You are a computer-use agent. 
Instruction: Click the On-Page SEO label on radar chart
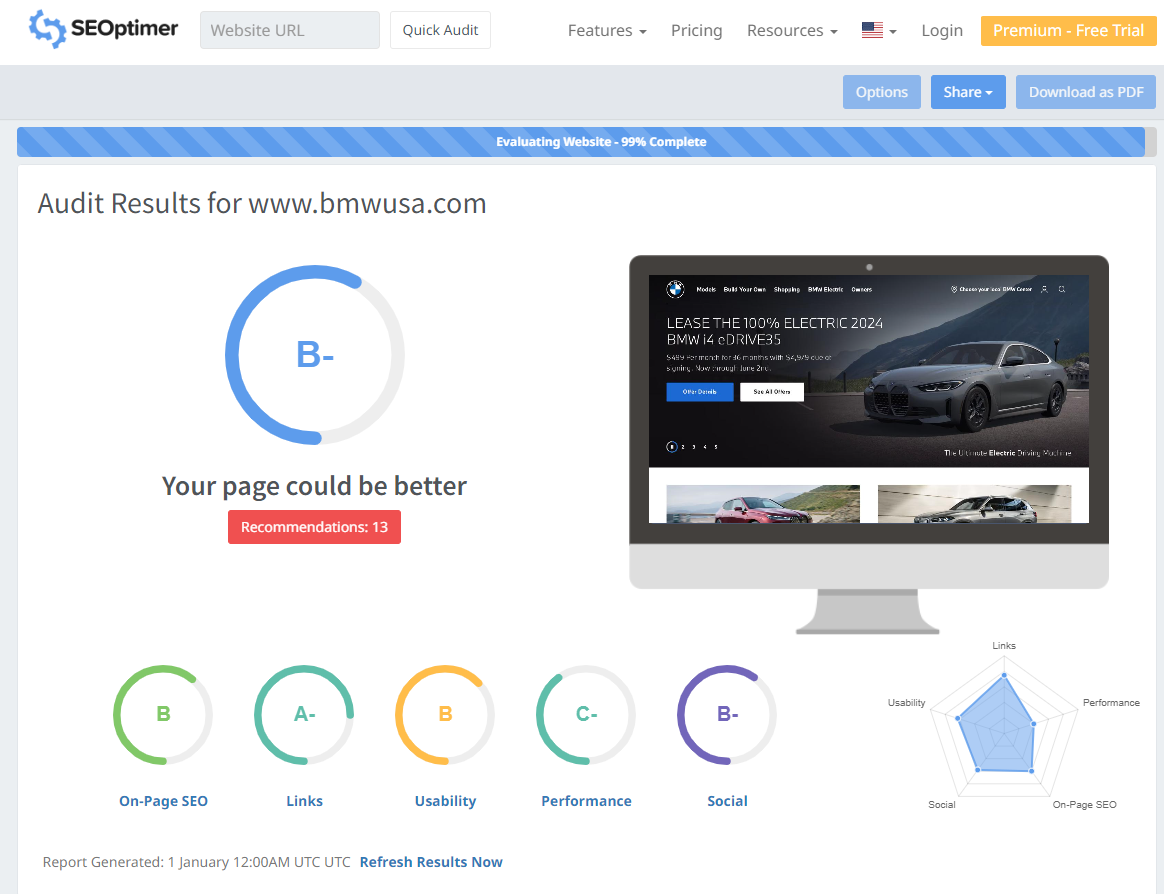point(1084,804)
